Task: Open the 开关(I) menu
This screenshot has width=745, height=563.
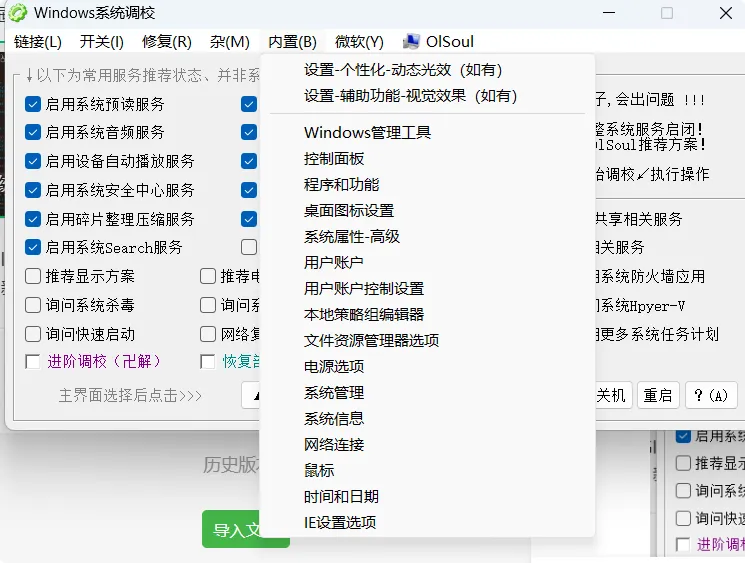Action: [x=102, y=42]
